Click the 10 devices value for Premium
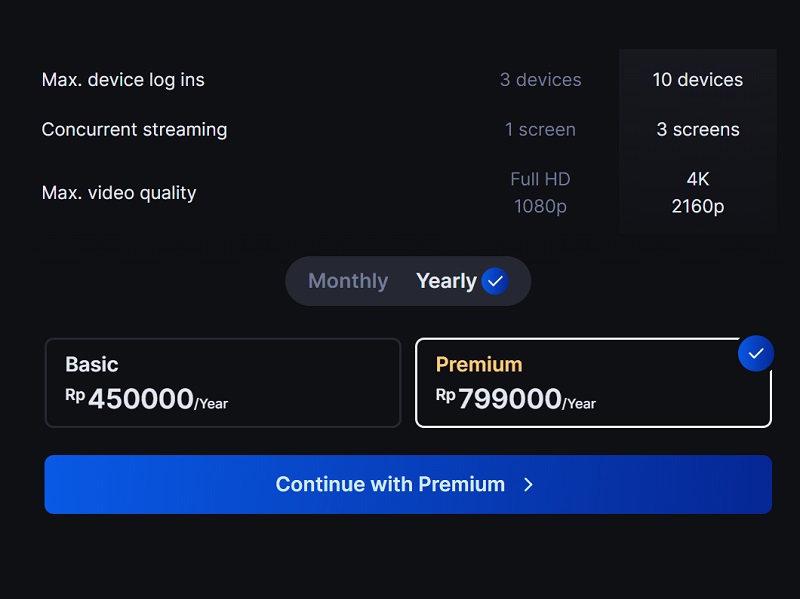The image size is (800, 599). pos(697,80)
